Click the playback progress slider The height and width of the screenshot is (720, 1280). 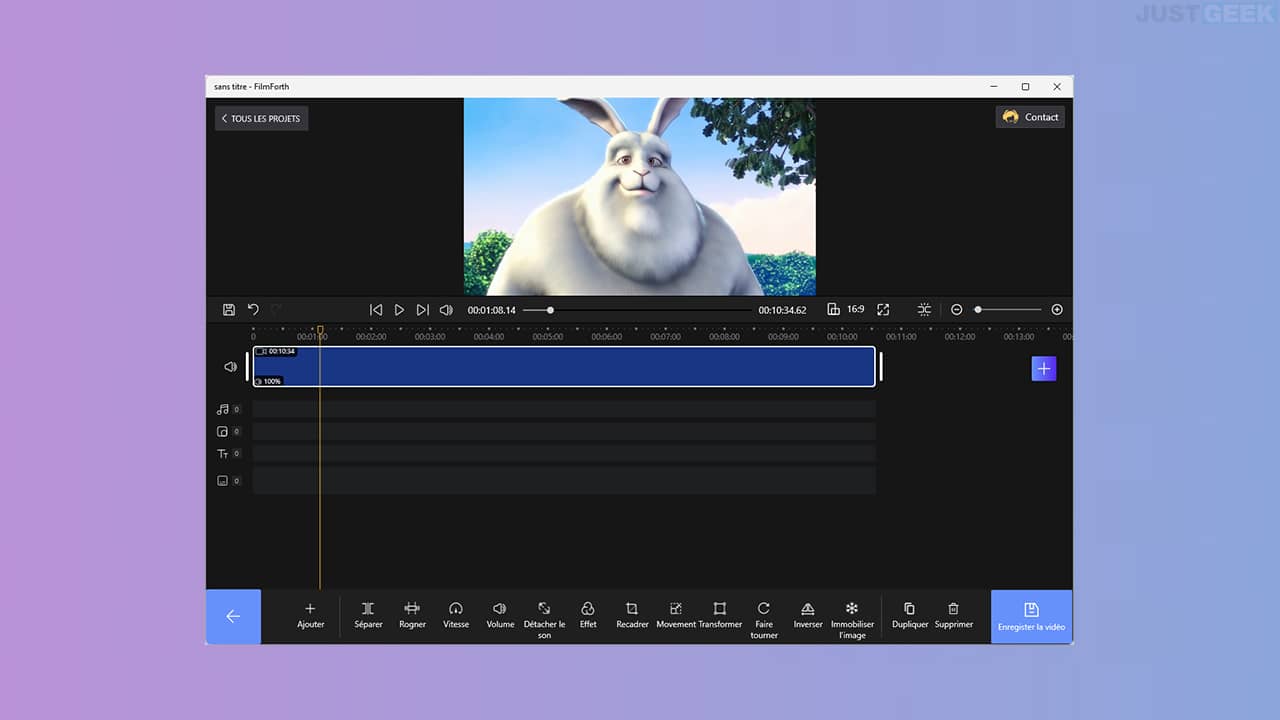pos(637,310)
